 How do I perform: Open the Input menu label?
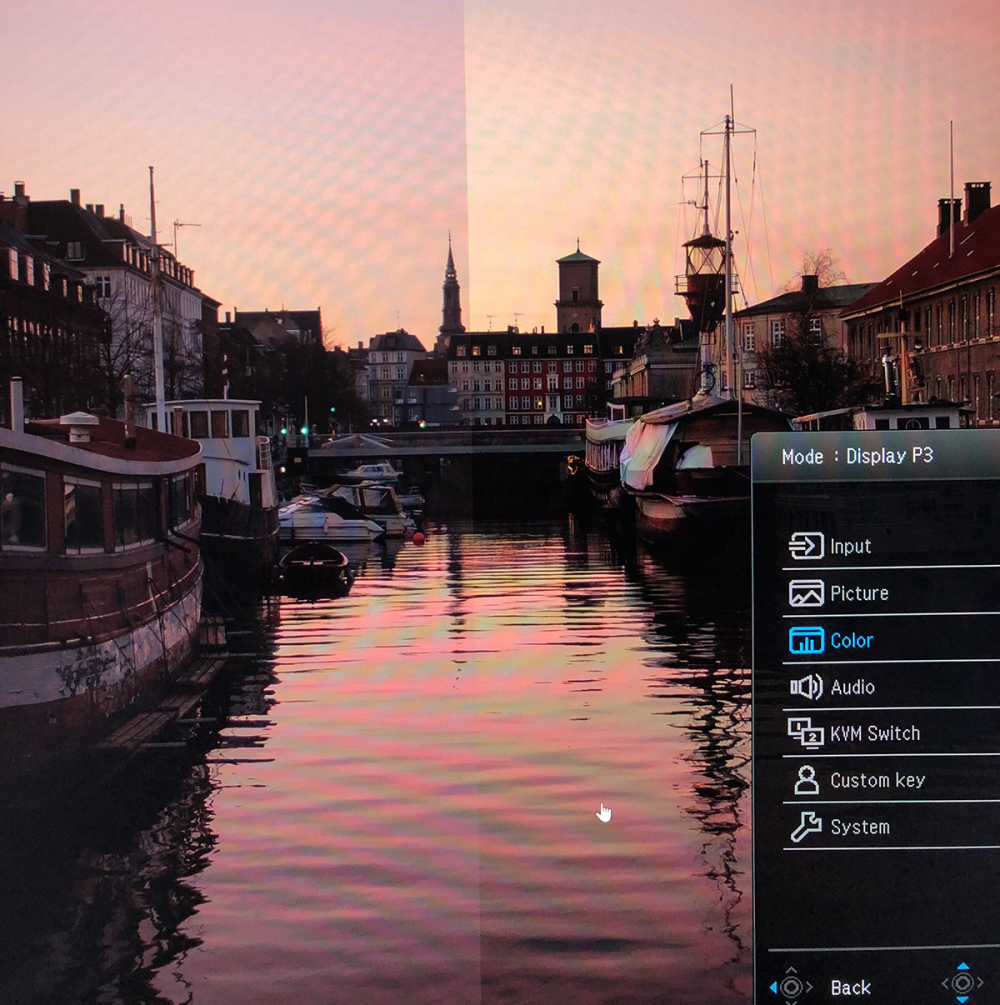[x=850, y=546]
